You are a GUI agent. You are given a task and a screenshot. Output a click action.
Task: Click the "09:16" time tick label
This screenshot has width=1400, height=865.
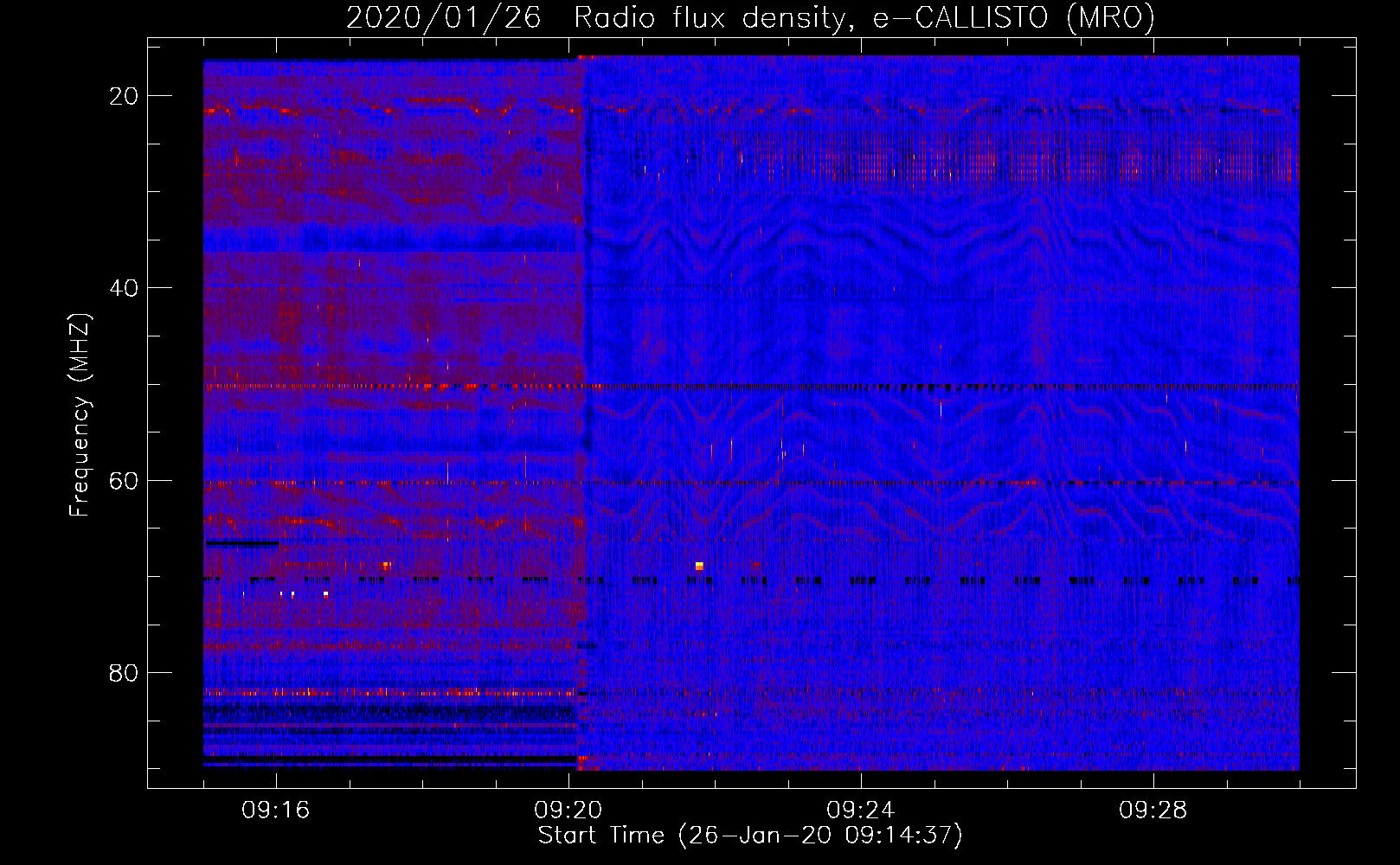pos(276,810)
